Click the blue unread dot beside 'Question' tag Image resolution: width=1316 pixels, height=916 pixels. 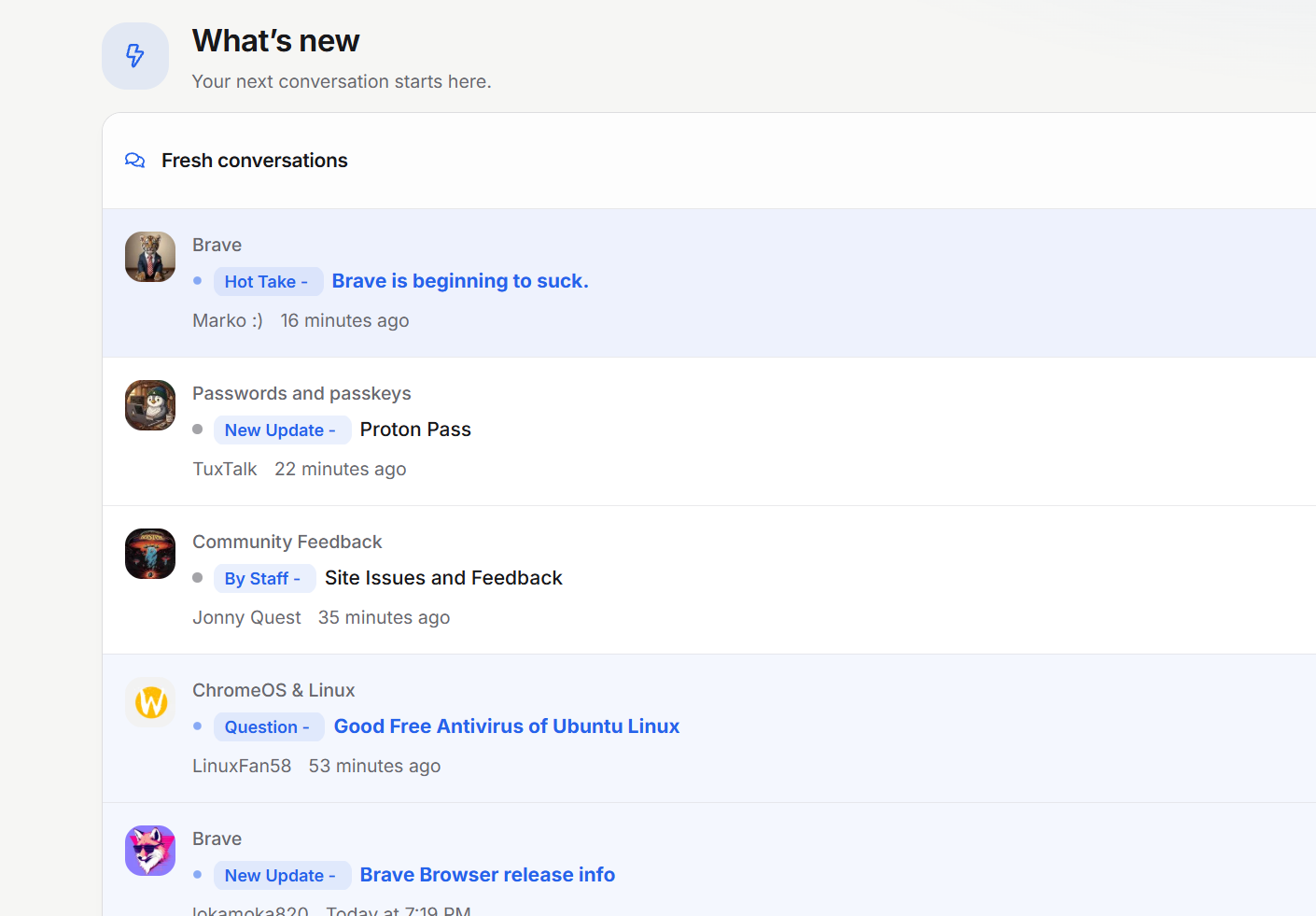point(197,726)
